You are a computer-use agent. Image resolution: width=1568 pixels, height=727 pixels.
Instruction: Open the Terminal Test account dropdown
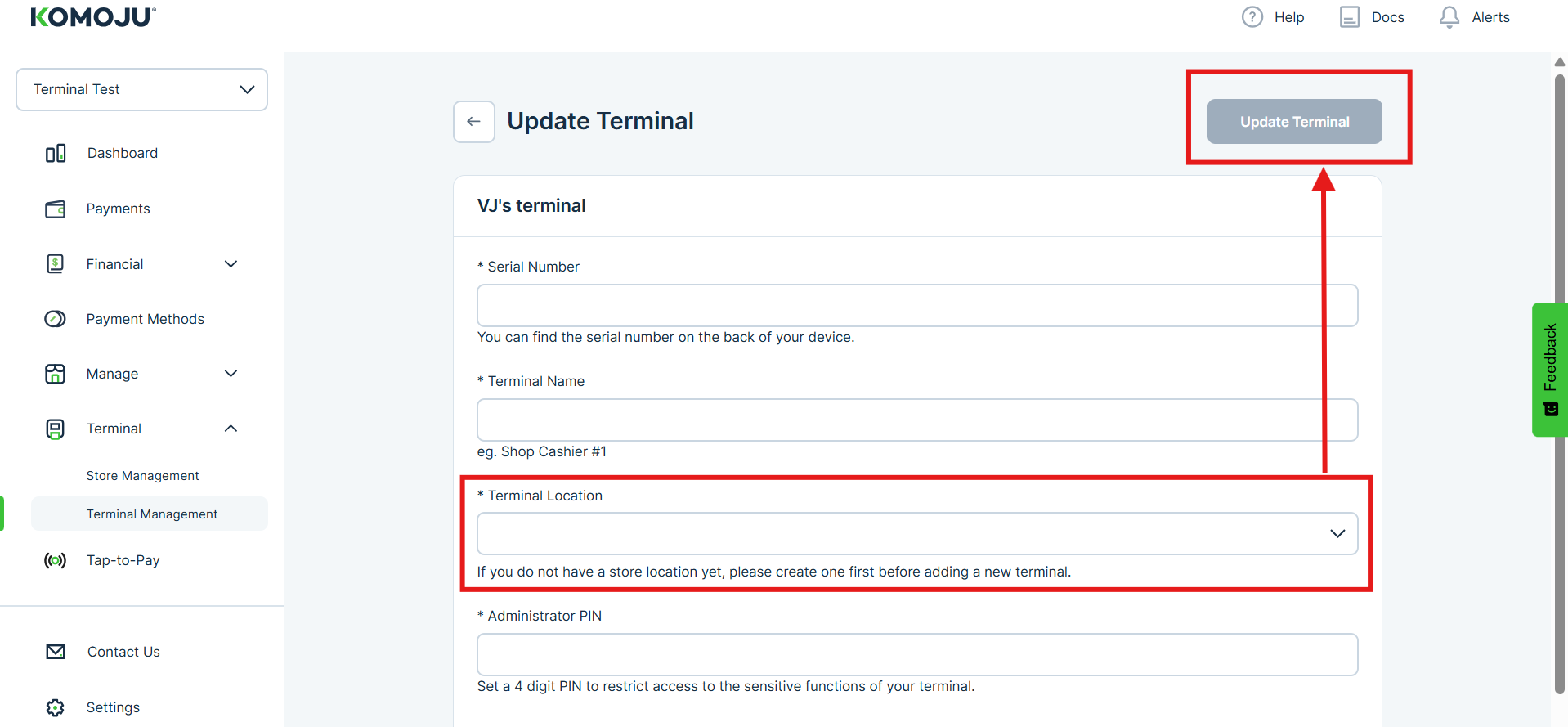point(141,89)
